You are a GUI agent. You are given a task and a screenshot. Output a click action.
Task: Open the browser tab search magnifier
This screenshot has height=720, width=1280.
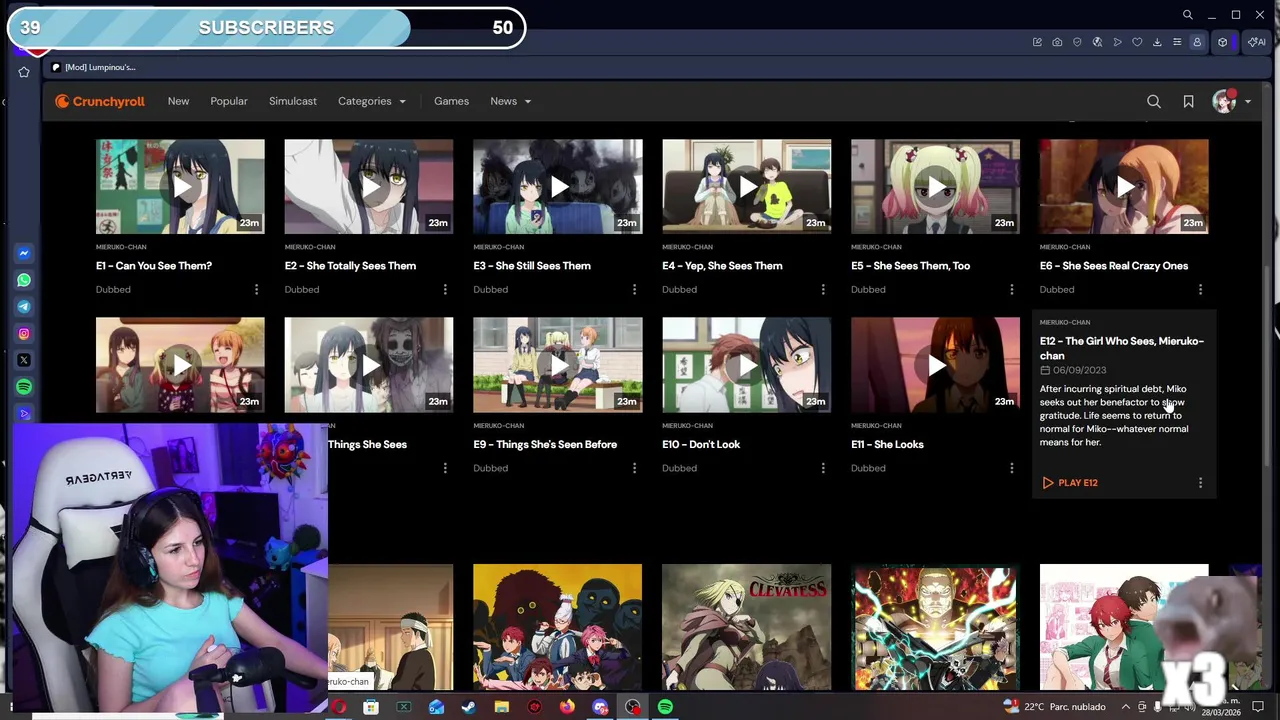[1187, 15]
